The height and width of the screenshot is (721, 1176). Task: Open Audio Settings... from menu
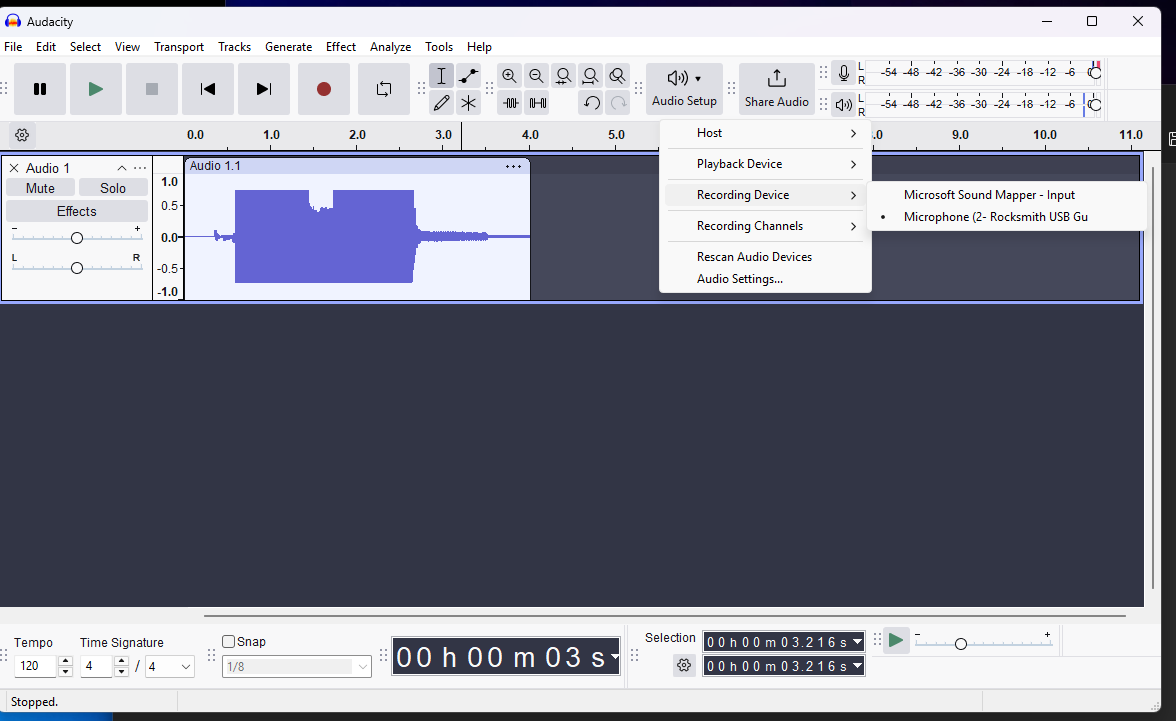click(x=765, y=279)
